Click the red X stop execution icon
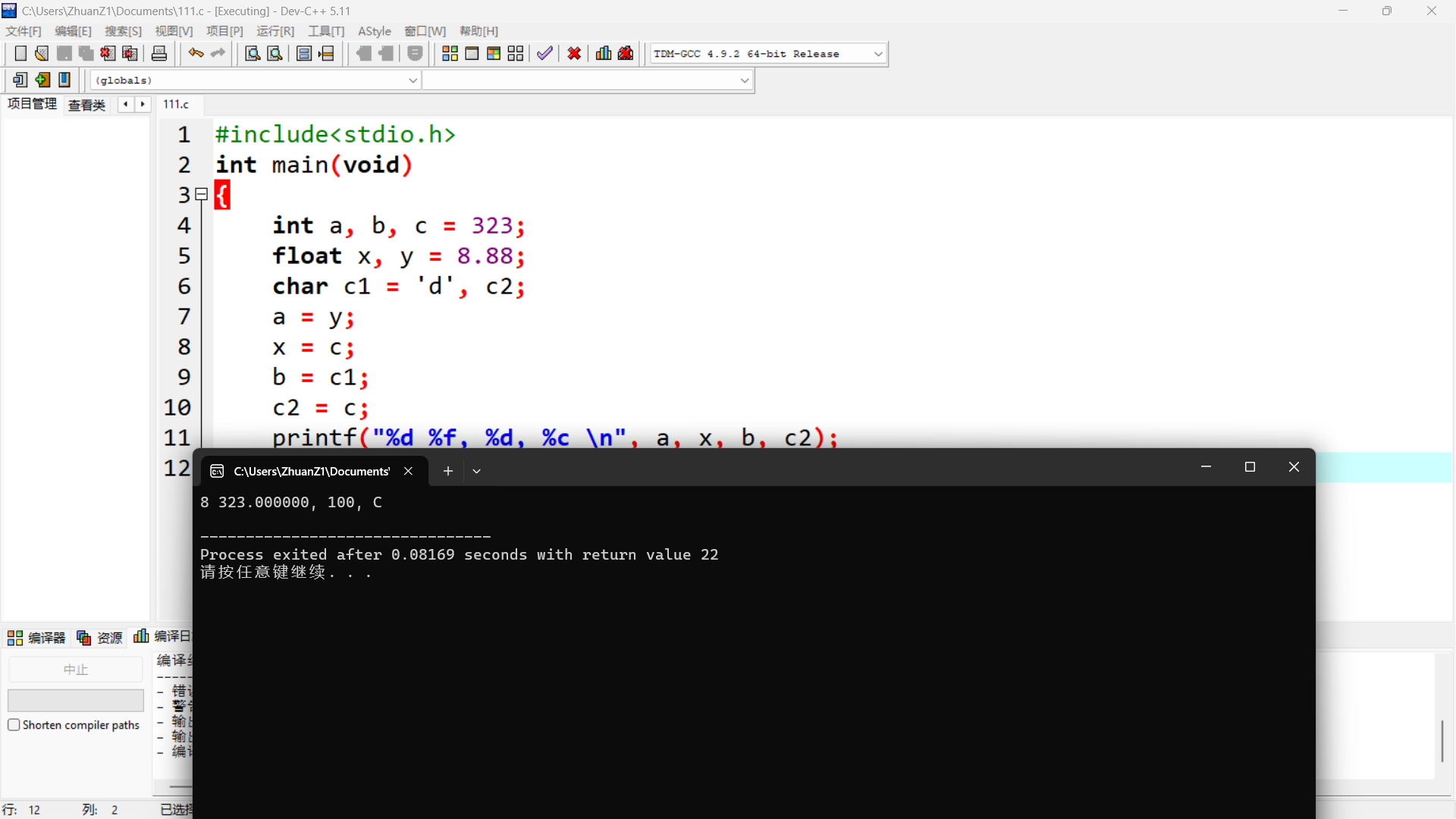The image size is (1456, 819). tap(574, 54)
